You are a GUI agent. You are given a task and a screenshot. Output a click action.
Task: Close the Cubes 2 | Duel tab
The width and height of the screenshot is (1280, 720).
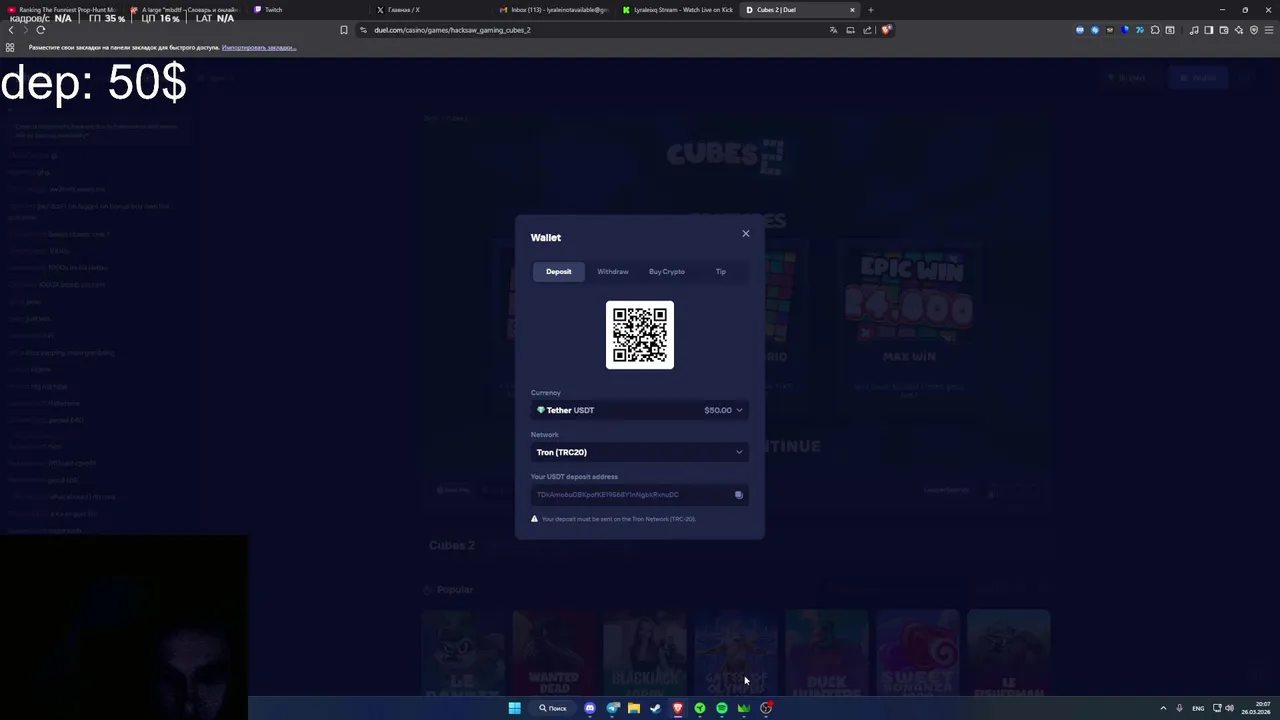click(x=852, y=10)
